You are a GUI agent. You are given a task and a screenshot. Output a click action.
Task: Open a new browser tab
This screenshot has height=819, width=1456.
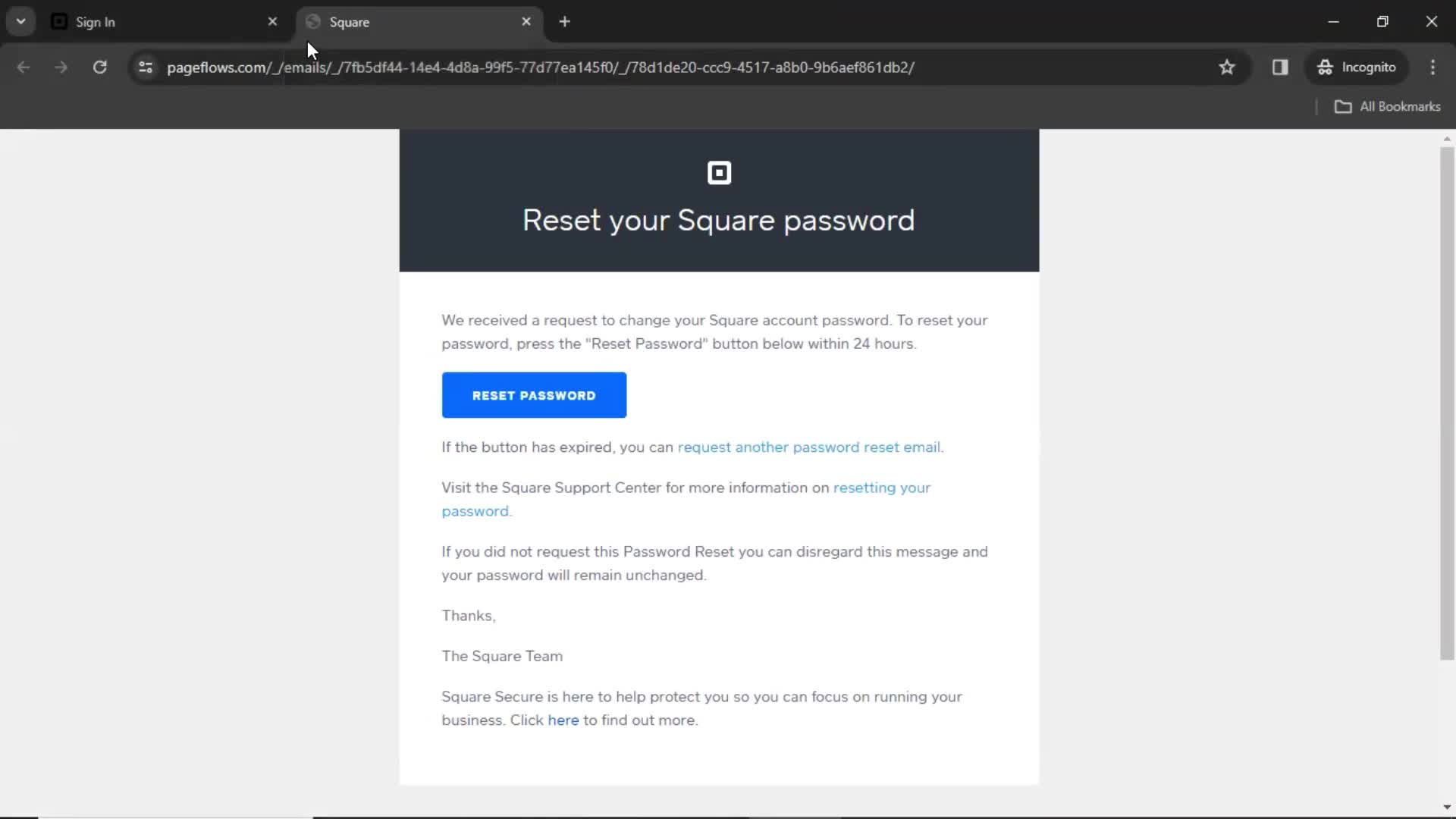(x=564, y=22)
